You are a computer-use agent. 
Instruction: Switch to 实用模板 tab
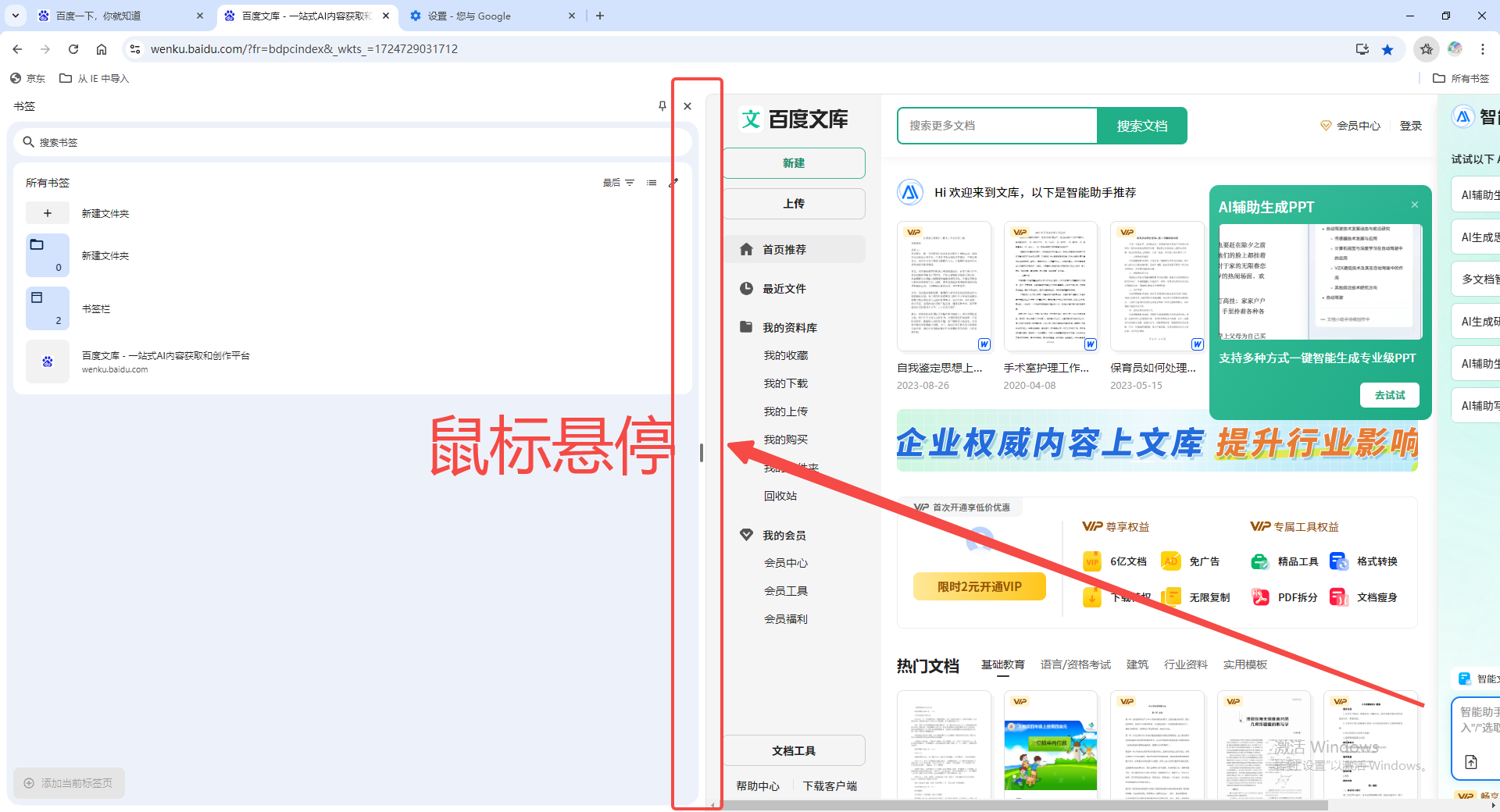[x=1245, y=664]
